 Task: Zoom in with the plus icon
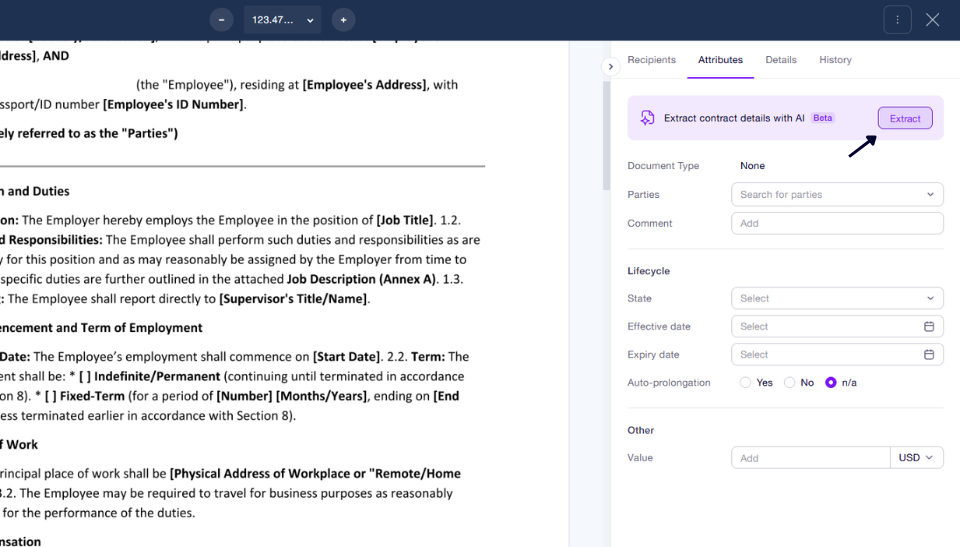click(343, 20)
